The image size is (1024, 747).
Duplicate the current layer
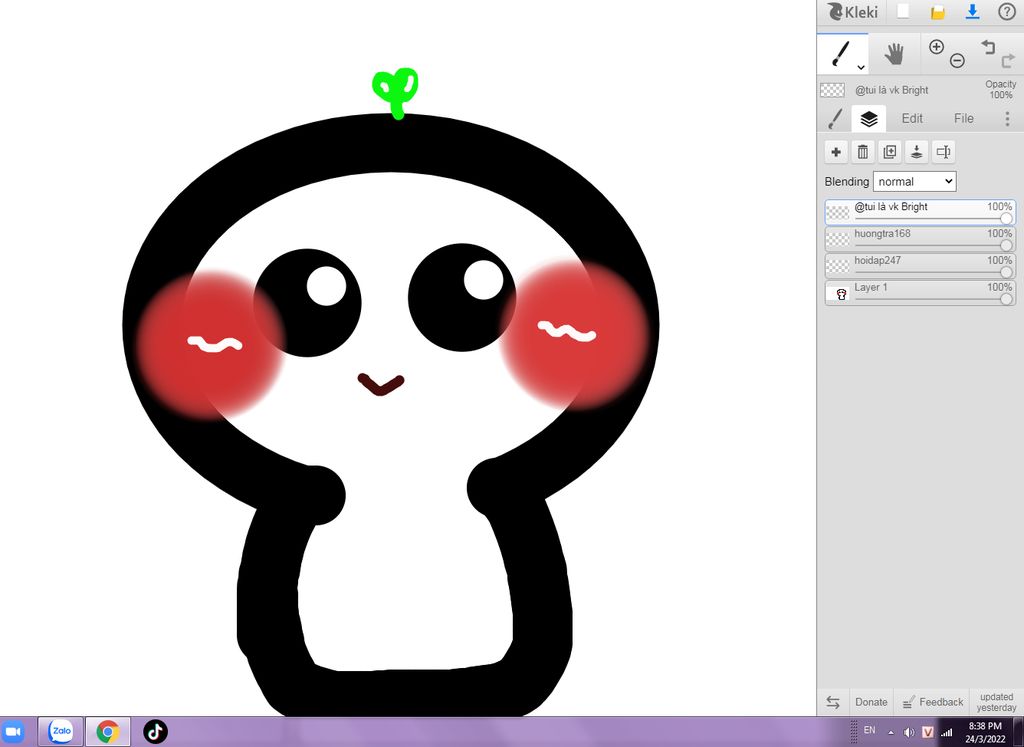coord(890,152)
